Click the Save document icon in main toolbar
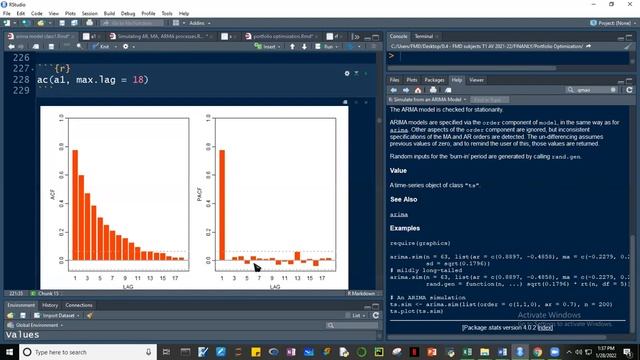640x360 pixels. 62,23
